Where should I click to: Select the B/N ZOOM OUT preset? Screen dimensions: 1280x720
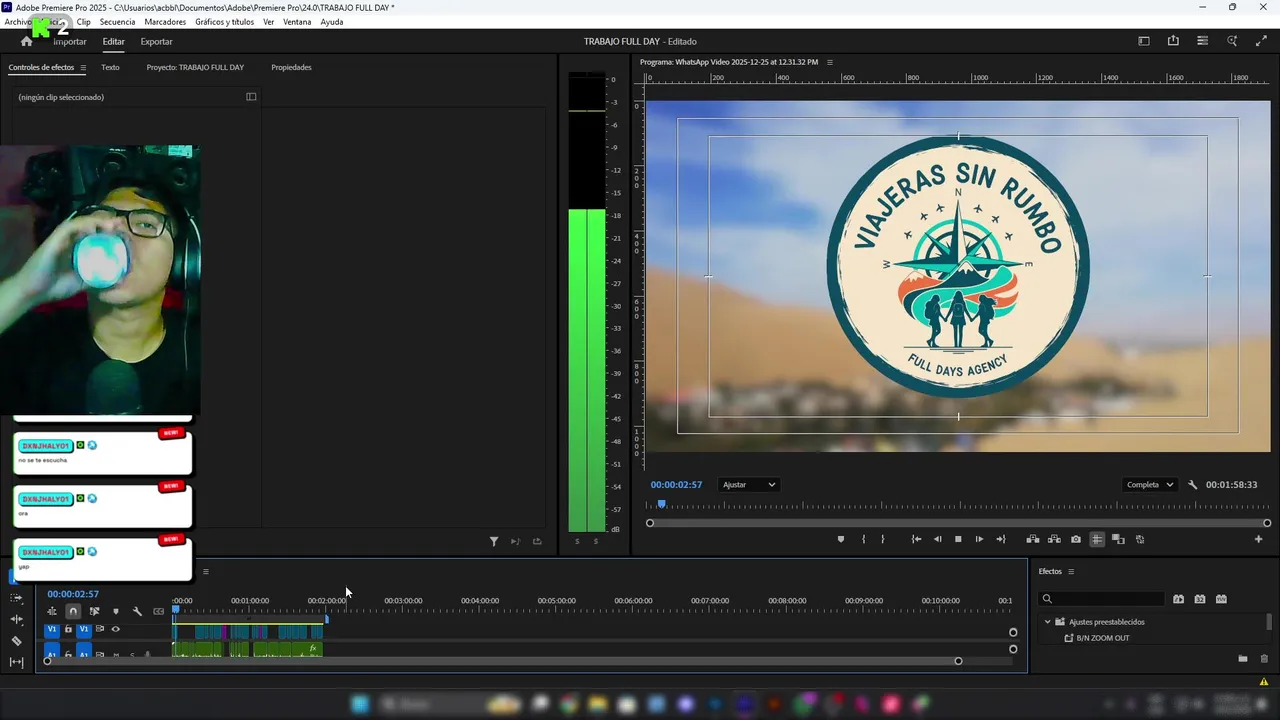tap(1103, 638)
